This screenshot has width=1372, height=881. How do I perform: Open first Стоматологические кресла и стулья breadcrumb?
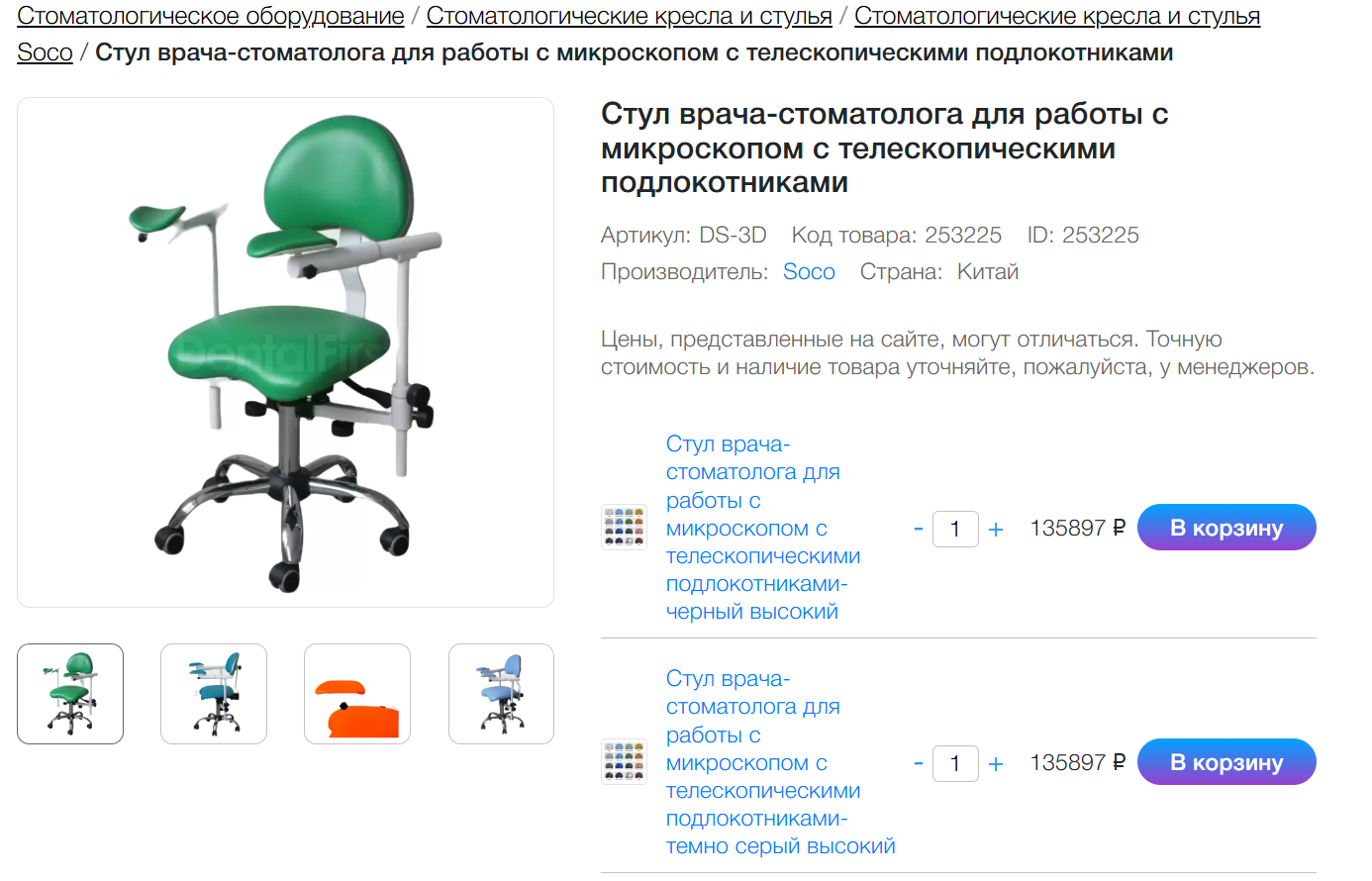[630, 16]
